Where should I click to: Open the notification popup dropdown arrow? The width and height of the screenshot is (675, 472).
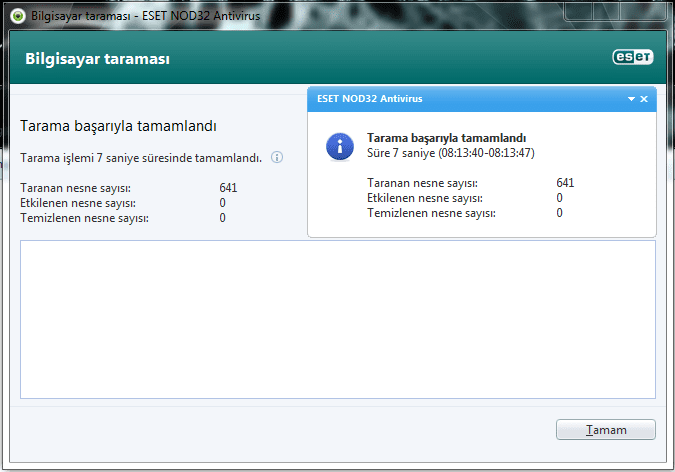point(631,99)
